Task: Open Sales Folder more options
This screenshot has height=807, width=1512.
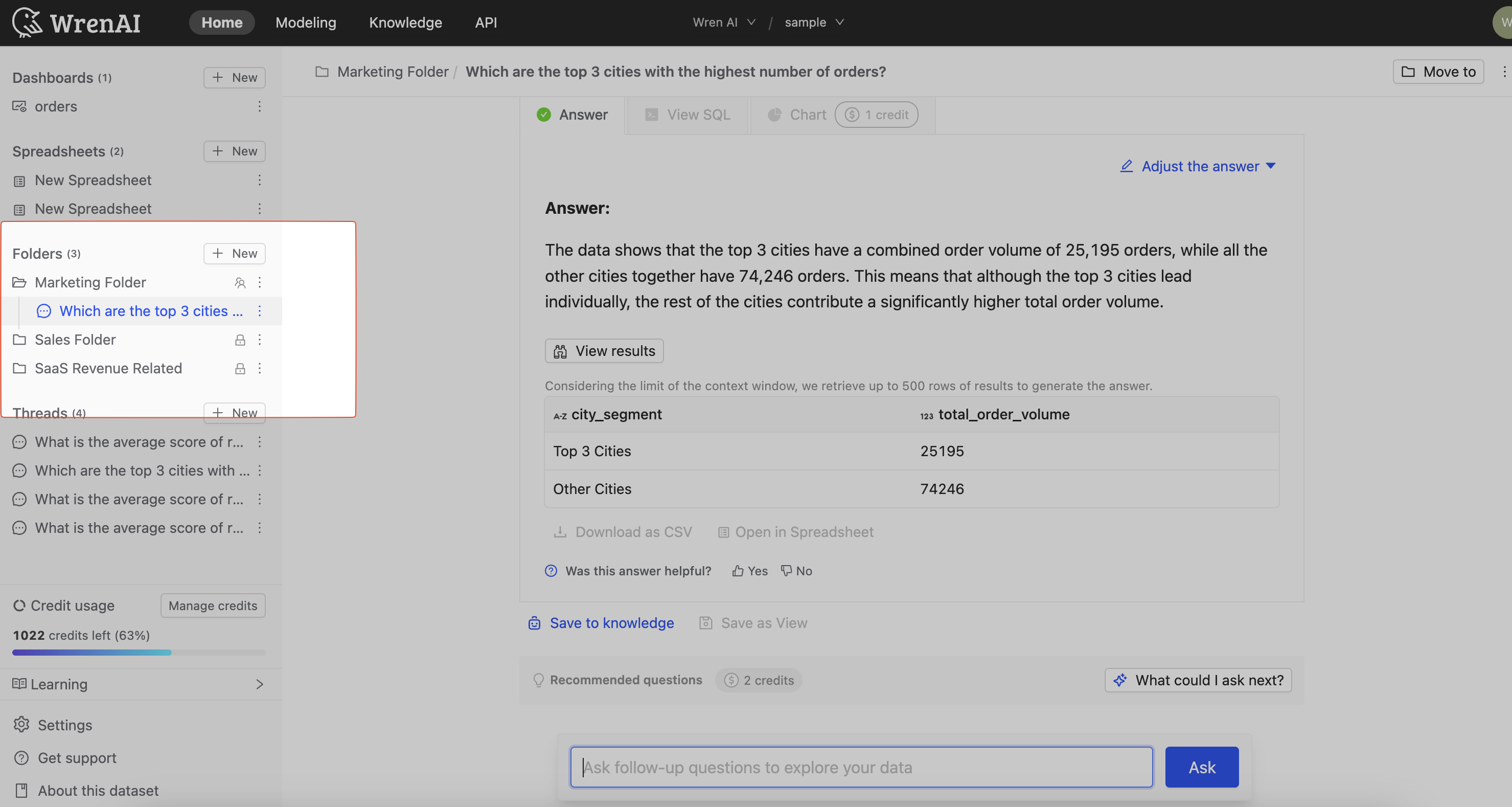Action: click(x=260, y=340)
